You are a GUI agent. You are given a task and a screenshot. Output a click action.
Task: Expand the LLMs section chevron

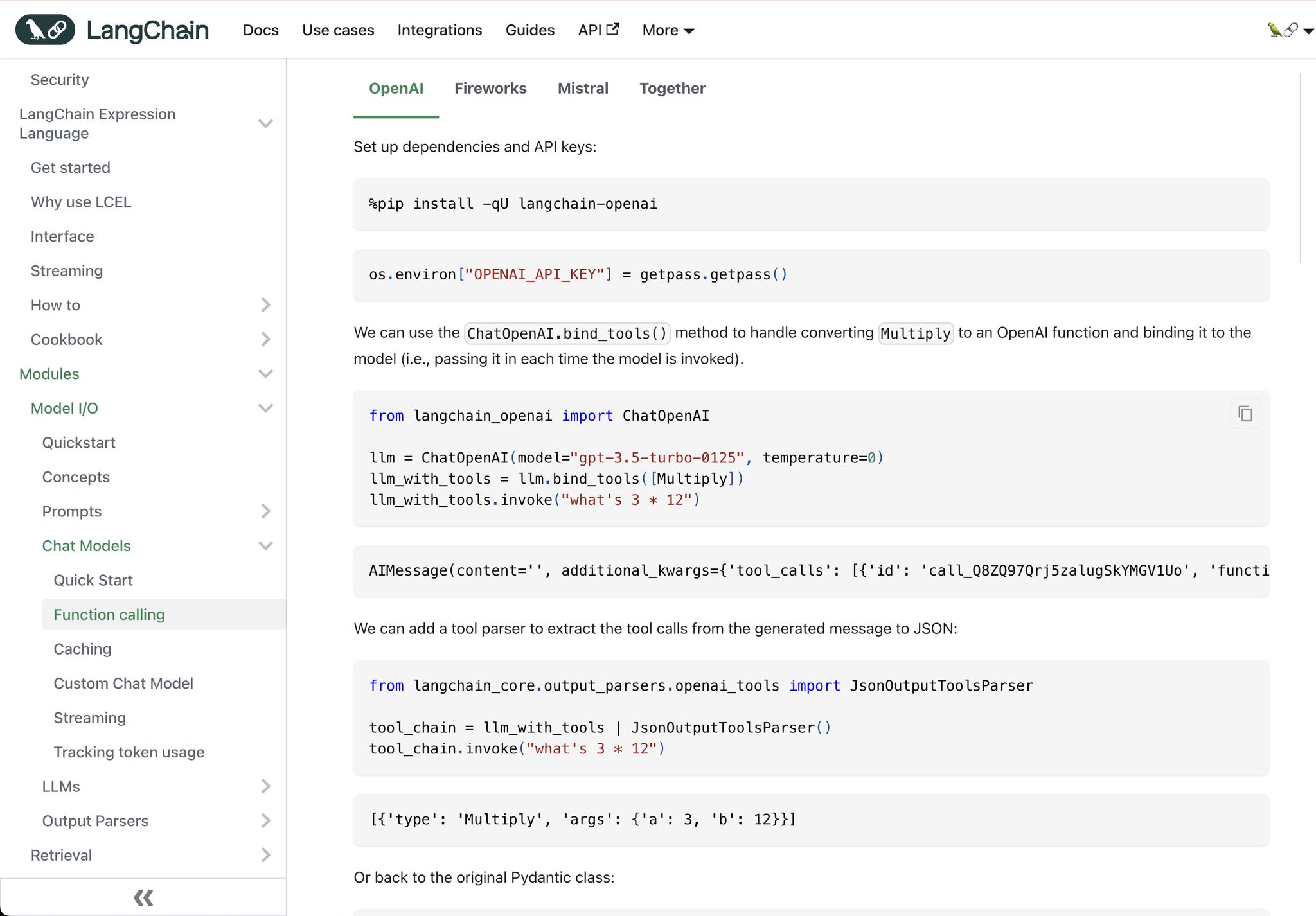click(x=265, y=786)
